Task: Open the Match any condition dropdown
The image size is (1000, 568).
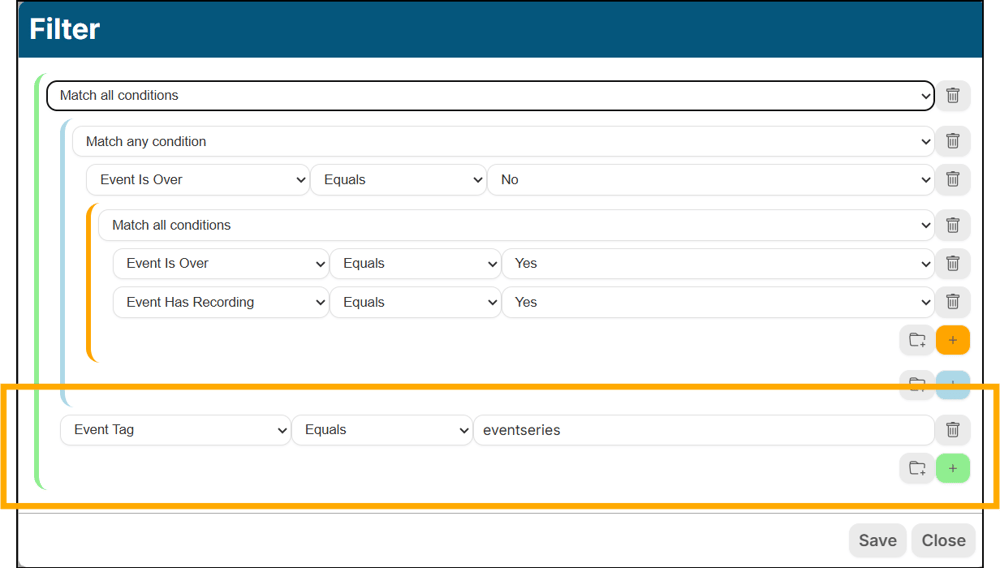Action: (503, 141)
